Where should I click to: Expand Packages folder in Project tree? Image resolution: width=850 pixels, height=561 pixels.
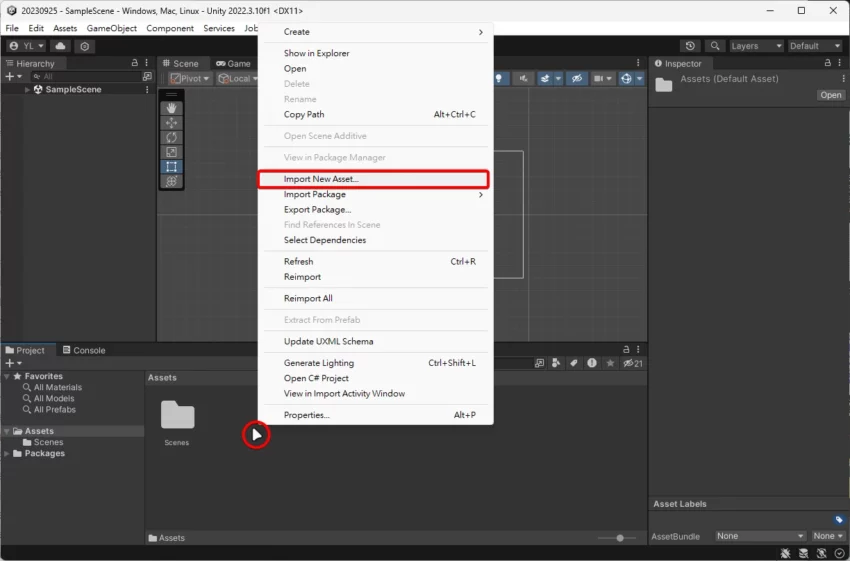click(x=7, y=454)
